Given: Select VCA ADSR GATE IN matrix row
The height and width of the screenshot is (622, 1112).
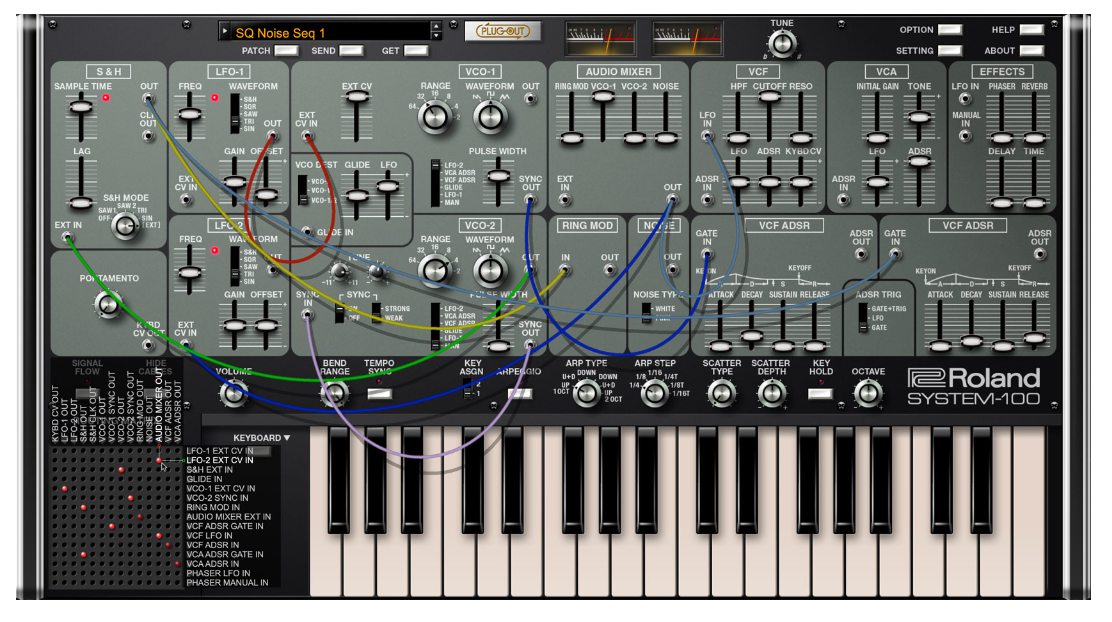Looking at the screenshot, I should tap(225, 555).
